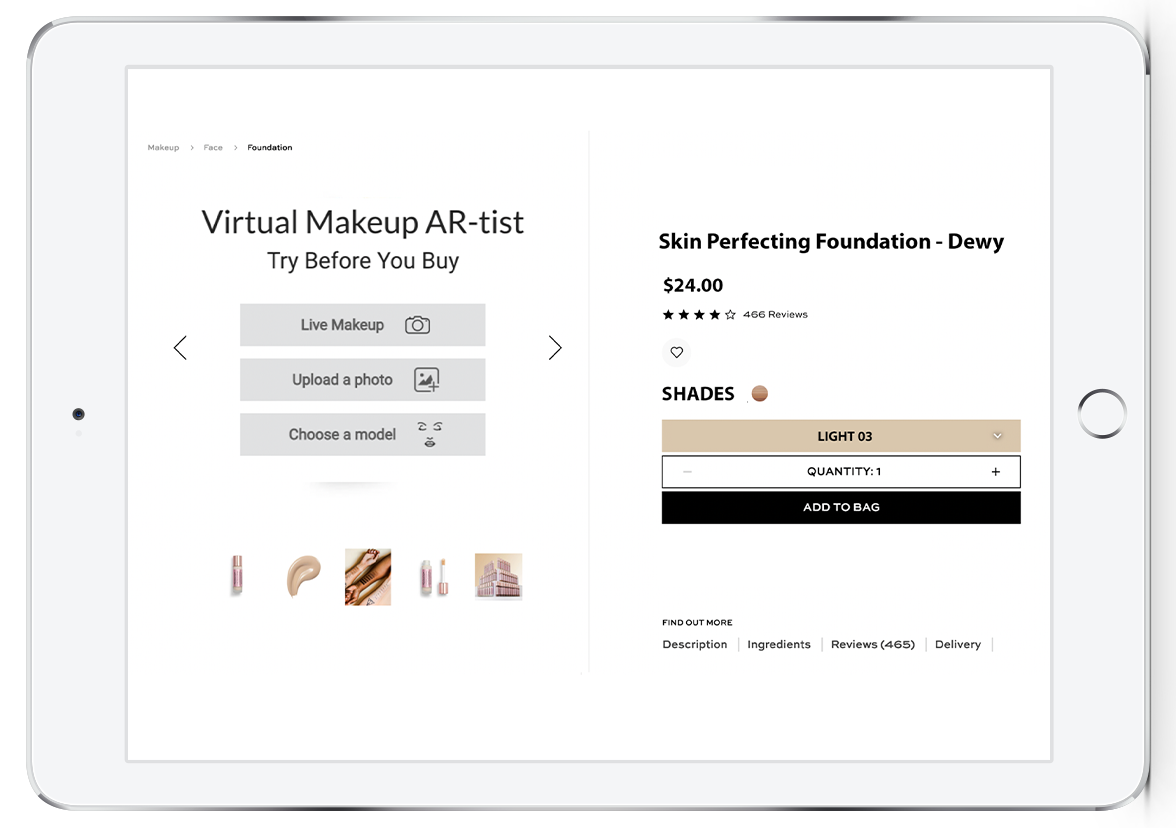Click the camera icon on Live Makeup

tap(418, 325)
